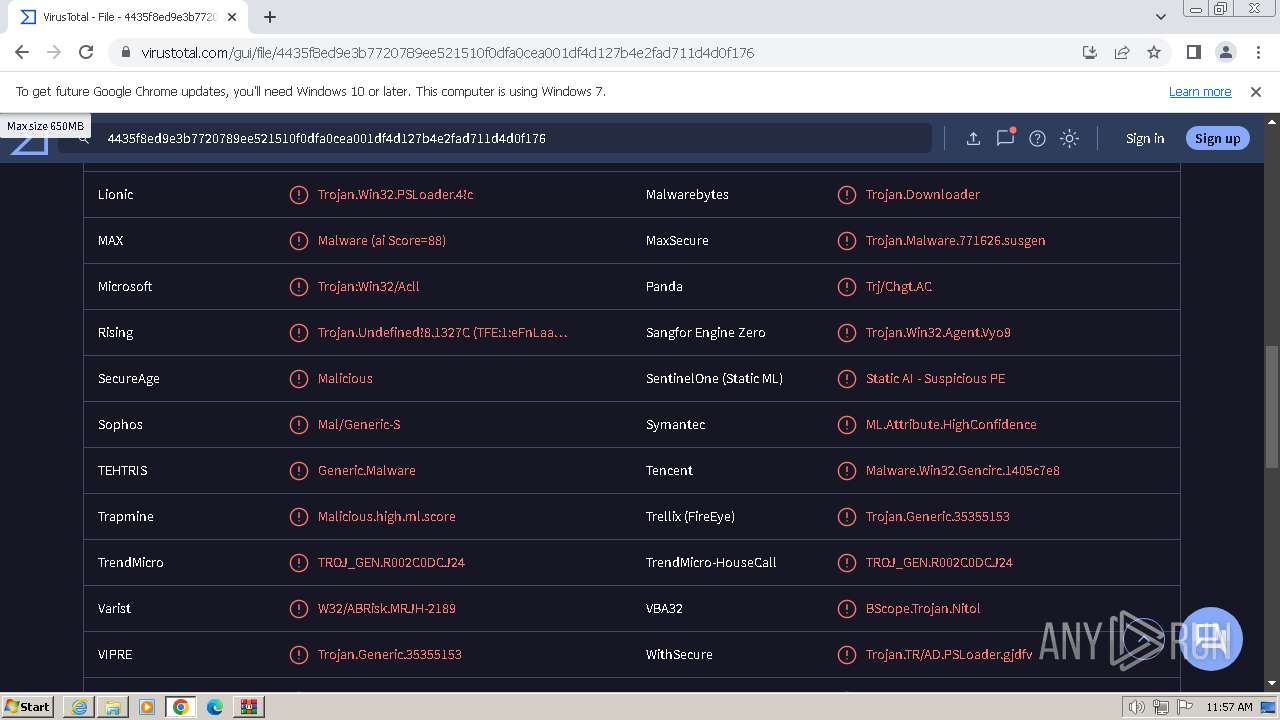The width and height of the screenshot is (1280, 720).
Task: Click the alert icon beside Mal/Generic-S
Action: pos(298,424)
